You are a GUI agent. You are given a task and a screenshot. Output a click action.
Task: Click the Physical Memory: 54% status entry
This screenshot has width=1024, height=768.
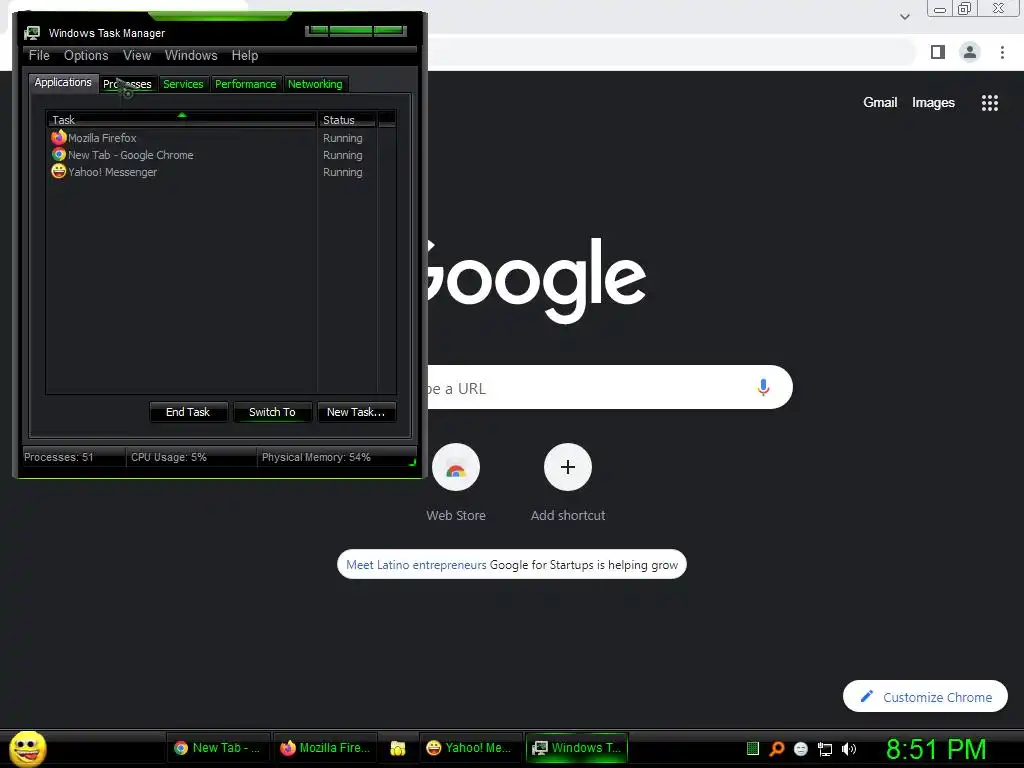point(316,457)
